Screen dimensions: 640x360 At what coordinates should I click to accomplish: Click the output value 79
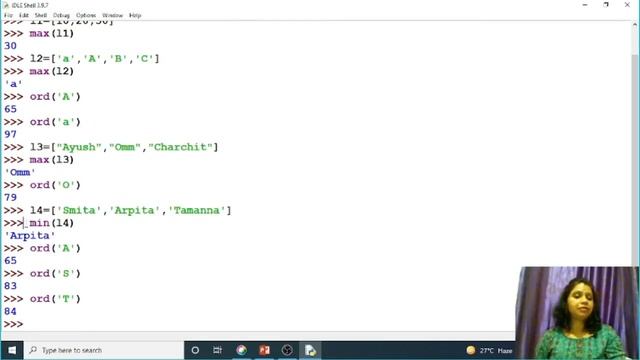pyautogui.click(x=10, y=198)
